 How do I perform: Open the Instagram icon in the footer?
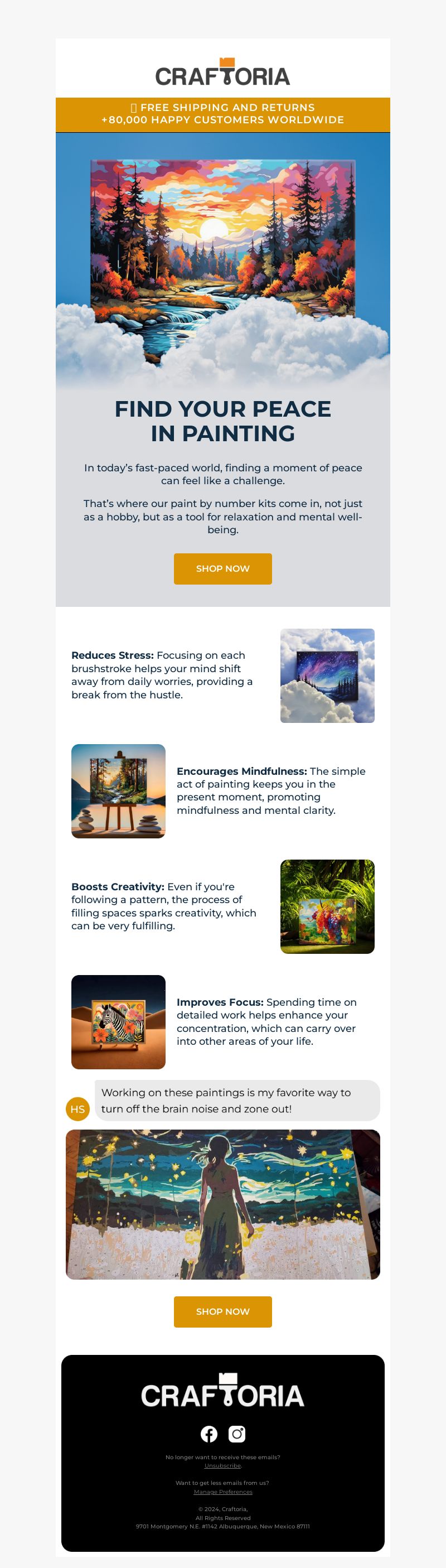(x=237, y=1434)
